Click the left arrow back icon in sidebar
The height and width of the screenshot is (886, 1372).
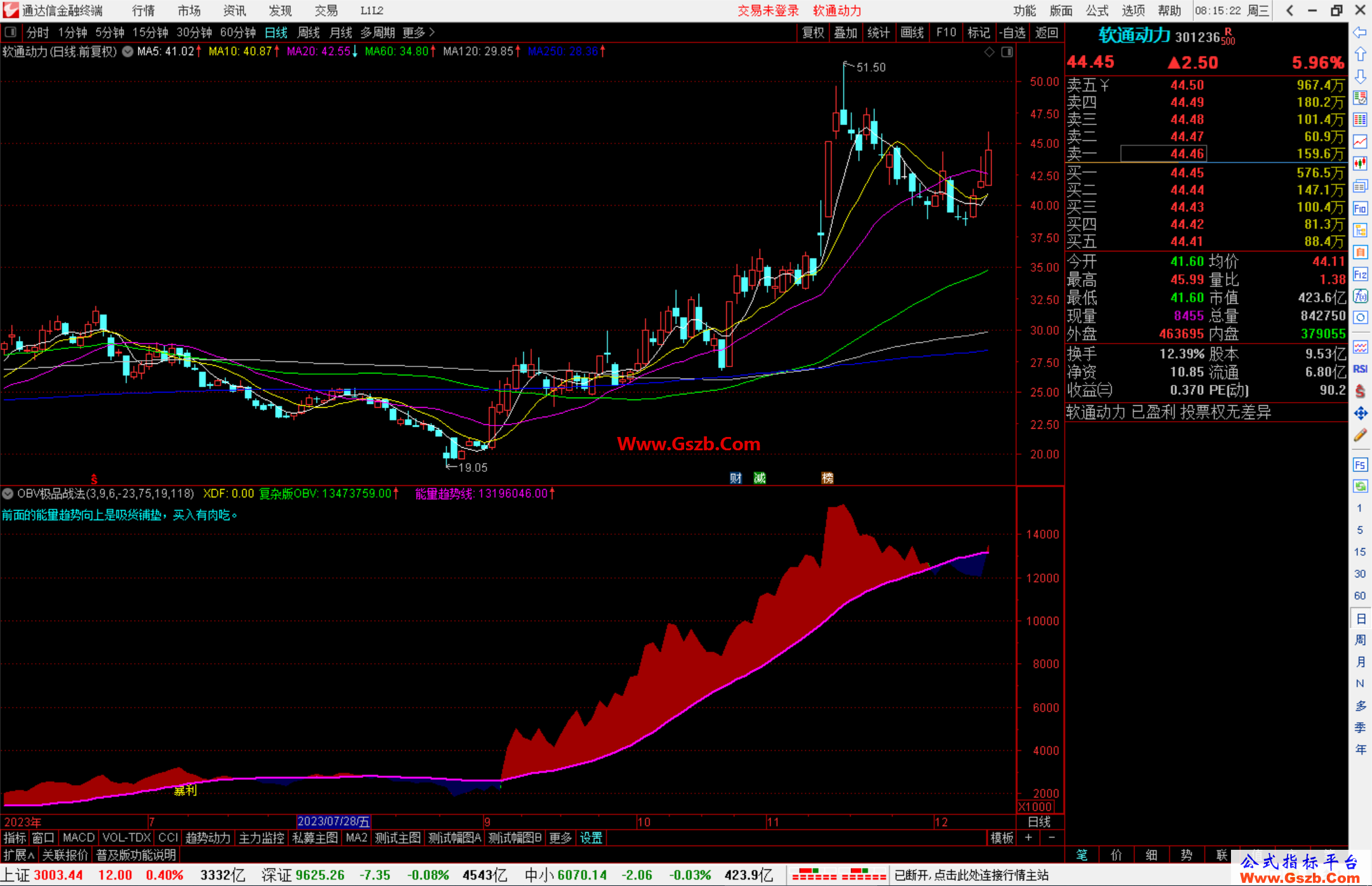click(x=1360, y=32)
